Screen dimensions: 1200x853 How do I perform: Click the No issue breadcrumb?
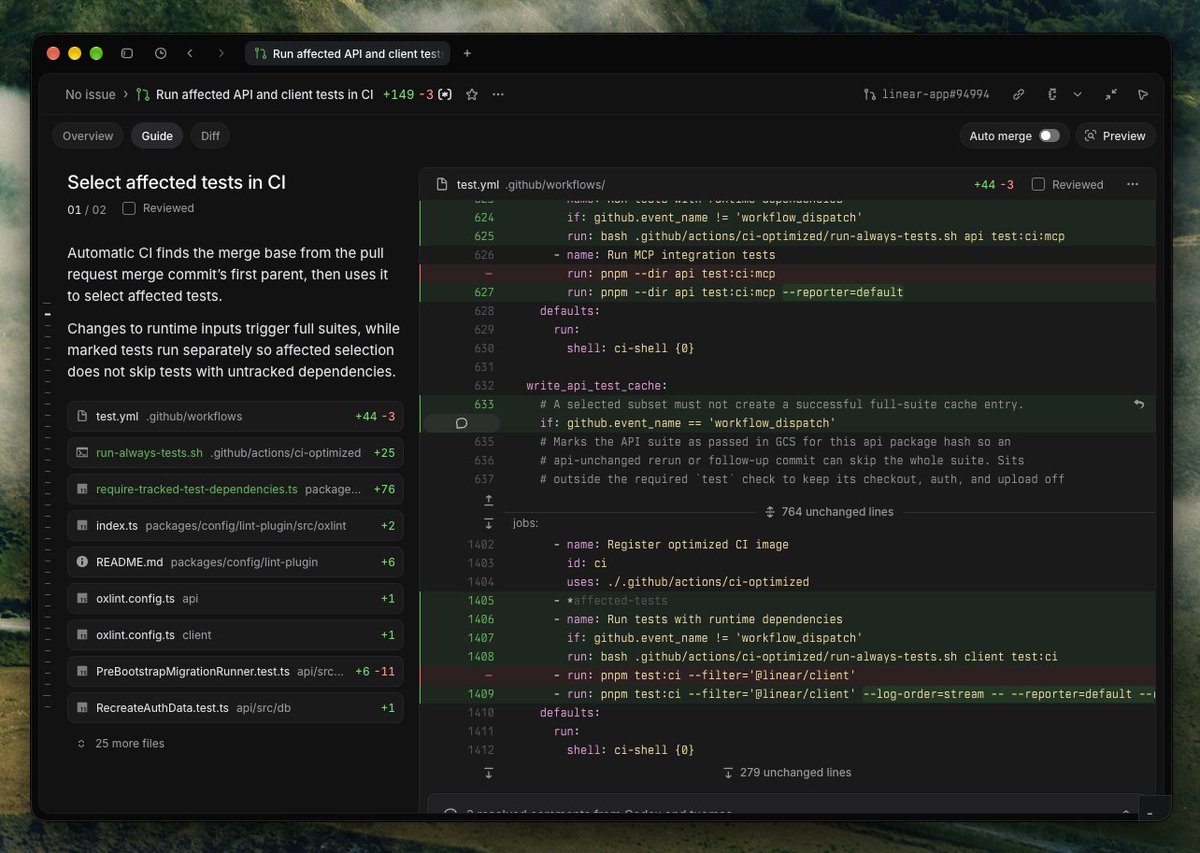click(x=90, y=94)
